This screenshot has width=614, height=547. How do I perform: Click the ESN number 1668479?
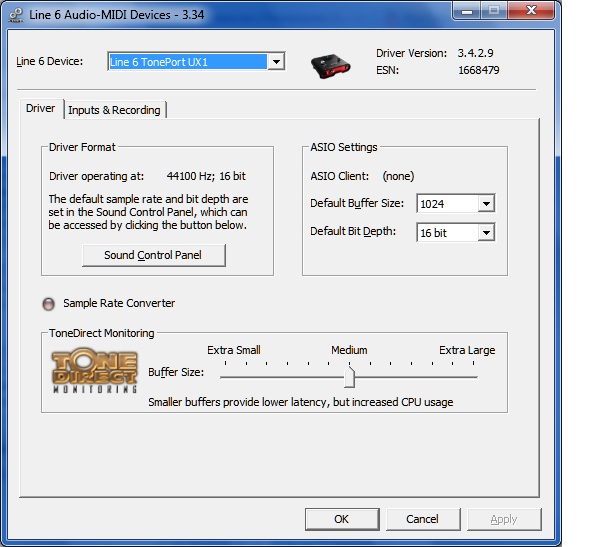479,70
